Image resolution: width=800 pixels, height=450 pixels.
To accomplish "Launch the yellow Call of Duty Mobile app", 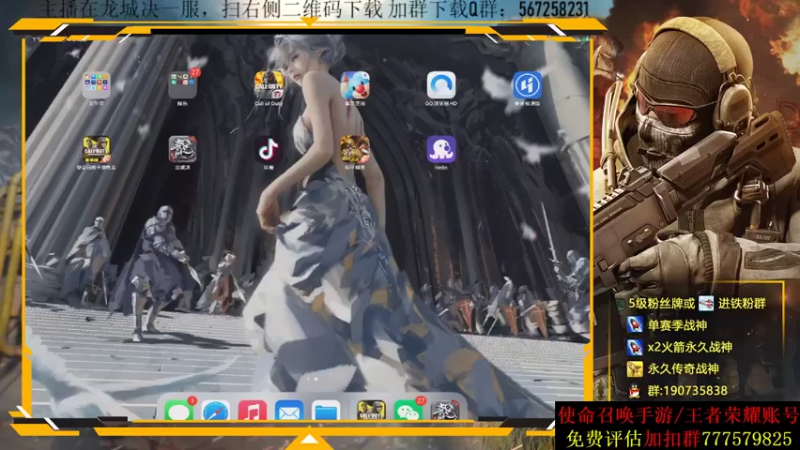I will [96, 149].
